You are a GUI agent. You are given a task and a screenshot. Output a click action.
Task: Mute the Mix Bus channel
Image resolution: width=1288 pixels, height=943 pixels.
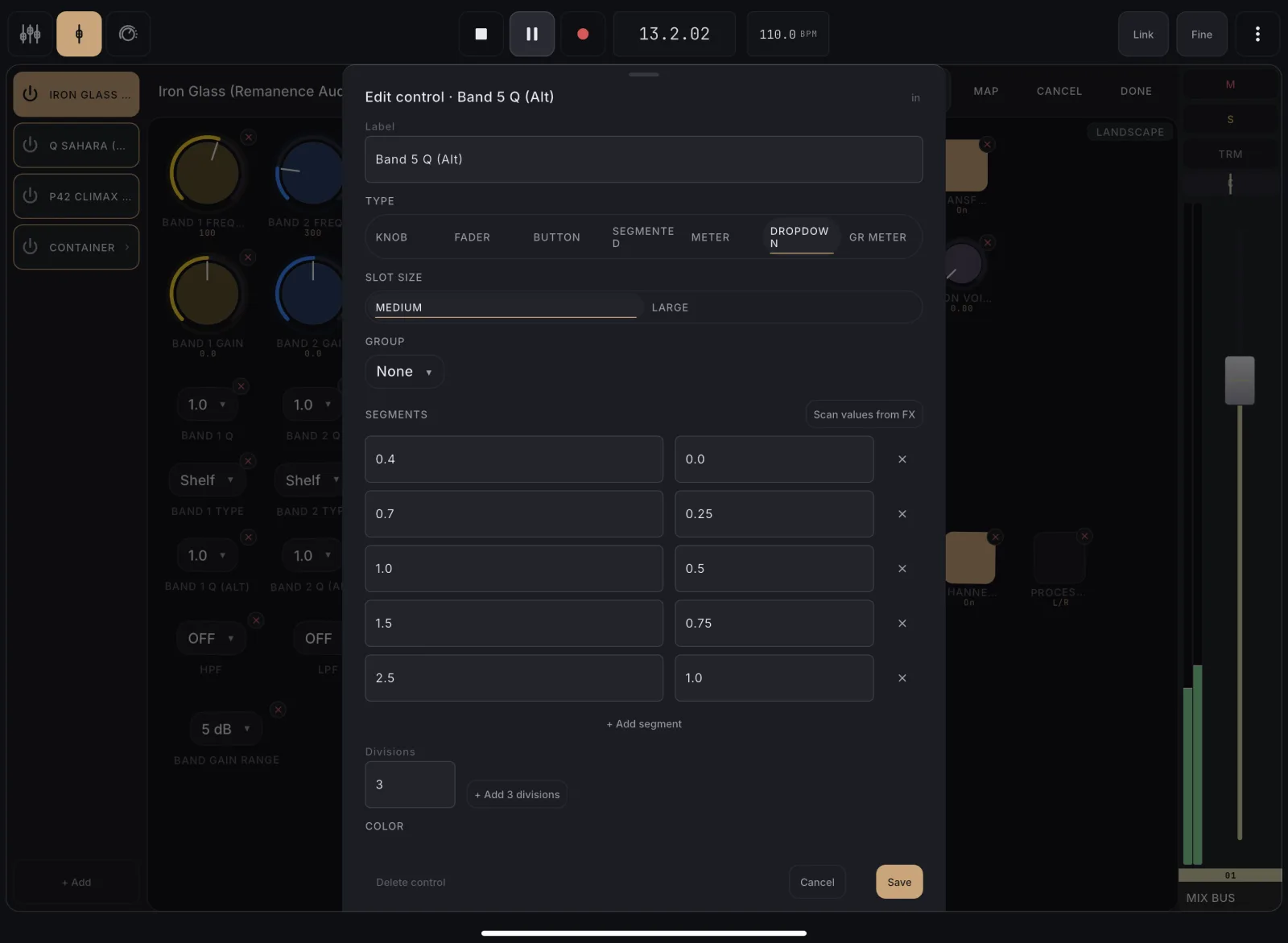[1230, 84]
